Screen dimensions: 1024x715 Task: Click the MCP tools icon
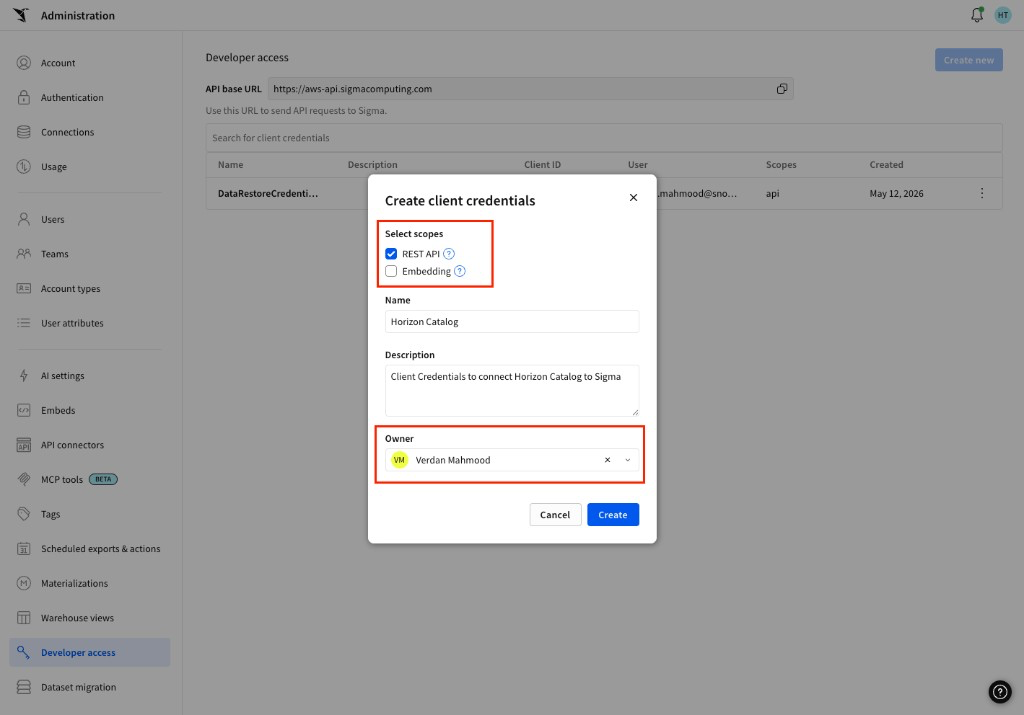pyautogui.click(x=24, y=479)
